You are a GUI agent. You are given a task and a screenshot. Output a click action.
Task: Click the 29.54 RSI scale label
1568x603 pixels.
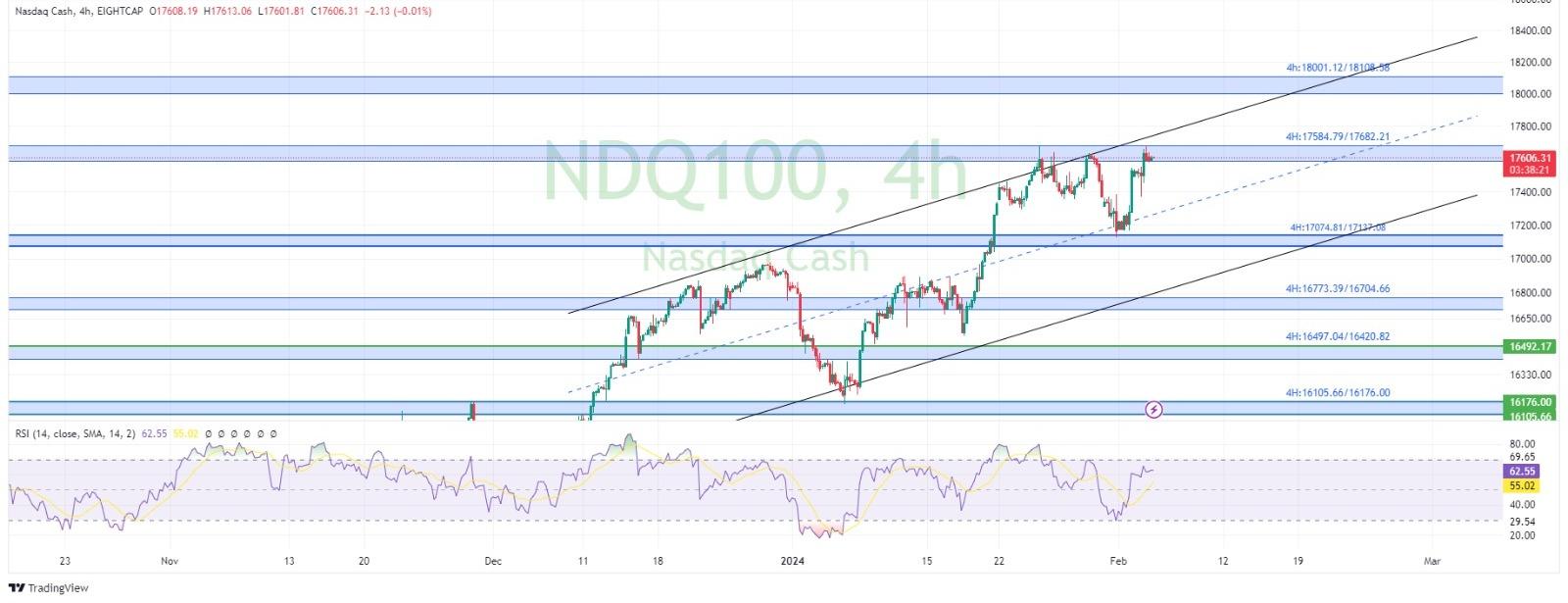click(x=1522, y=522)
